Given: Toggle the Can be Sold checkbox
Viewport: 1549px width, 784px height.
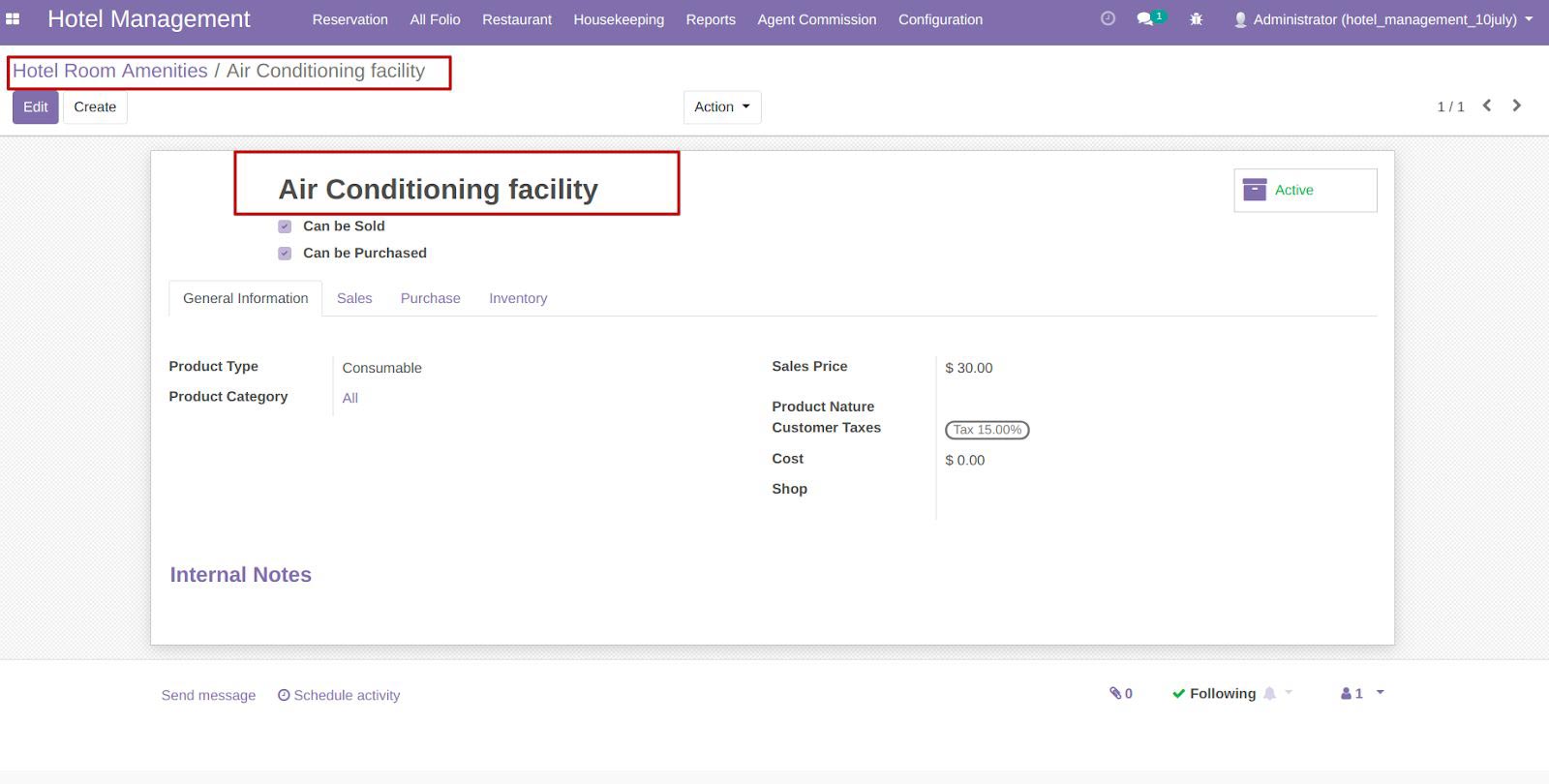Looking at the screenshot, I should click(x=285, y=226).
